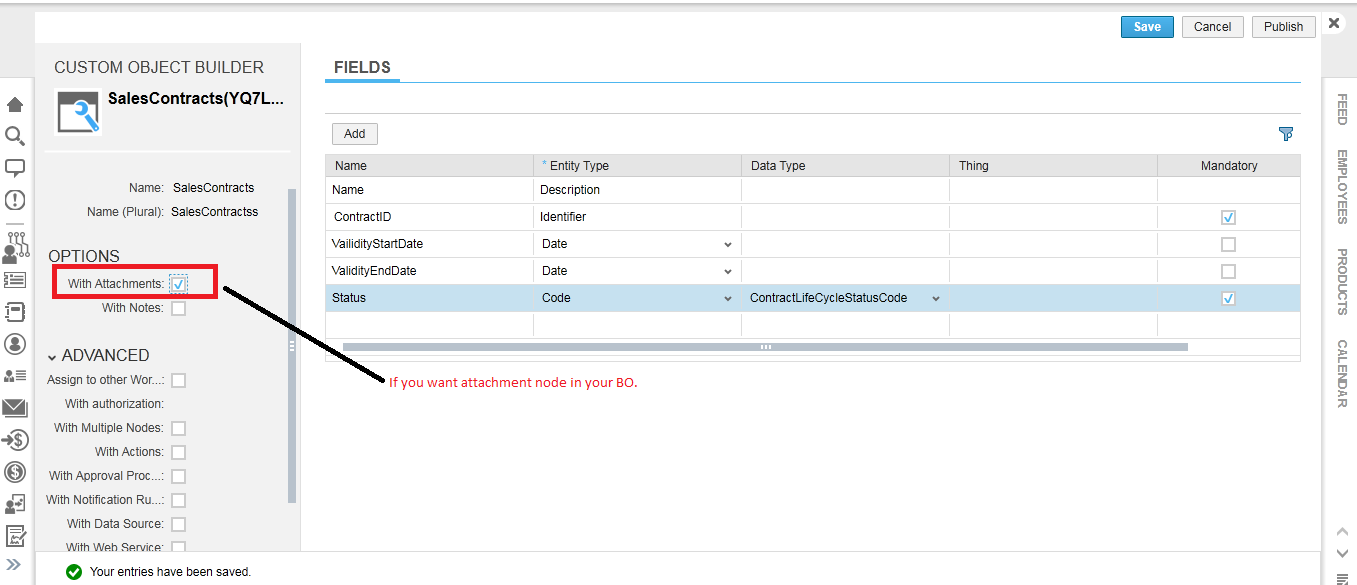Click the ContractID name cell
1357x585 pixels.
click(x=430, y=217)
